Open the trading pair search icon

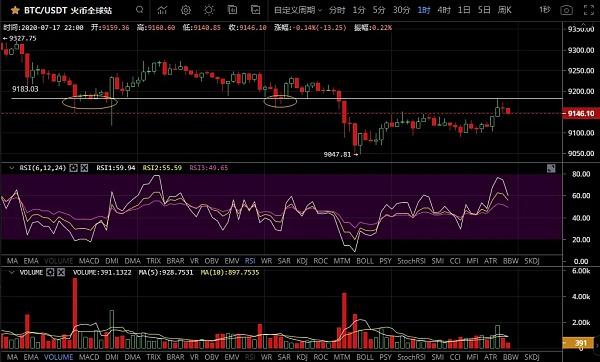click(140, 10)
